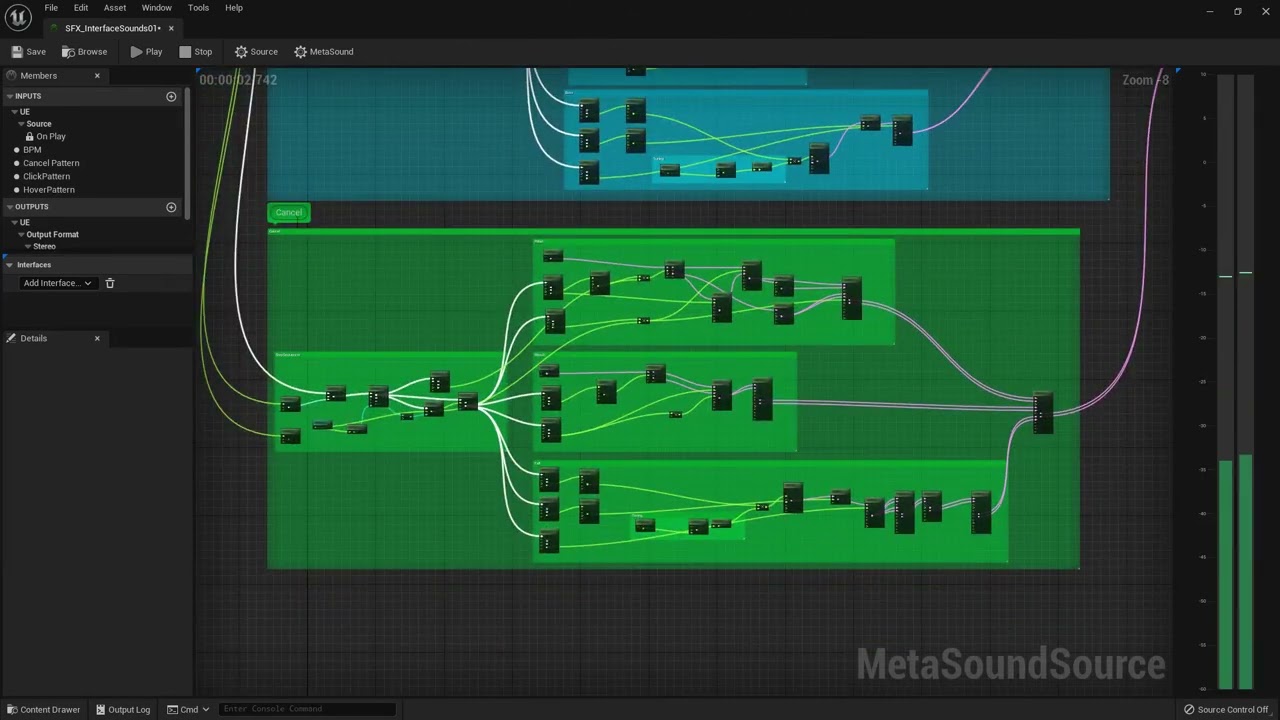This screenshot has height=720, width=1280.
Task: Play the MetaSound preview
Action: point(146,52)
